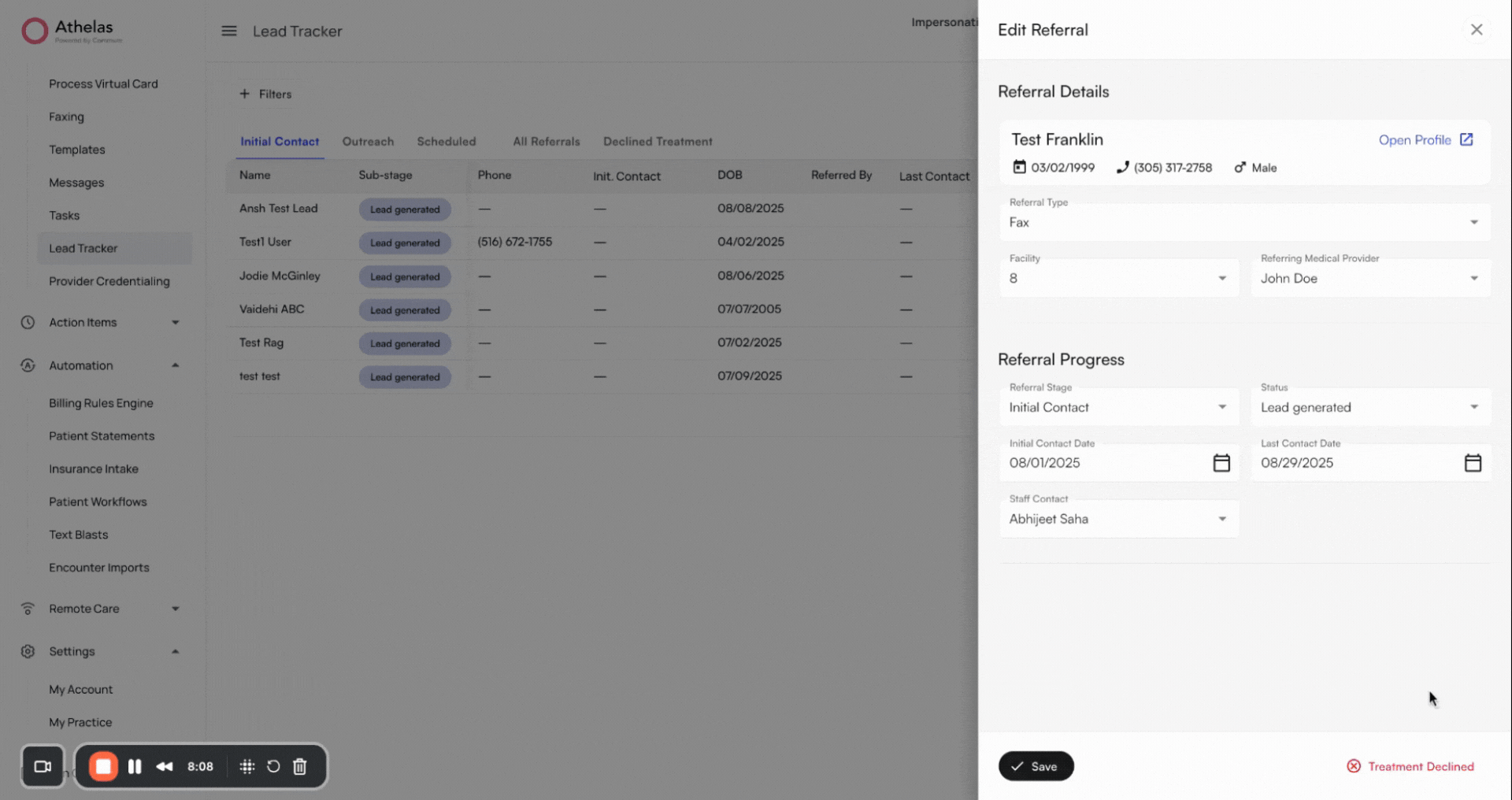Open Billing Rules Engine
The width and height of the screenshot is (1512, 800).
[x=101, y=403]
